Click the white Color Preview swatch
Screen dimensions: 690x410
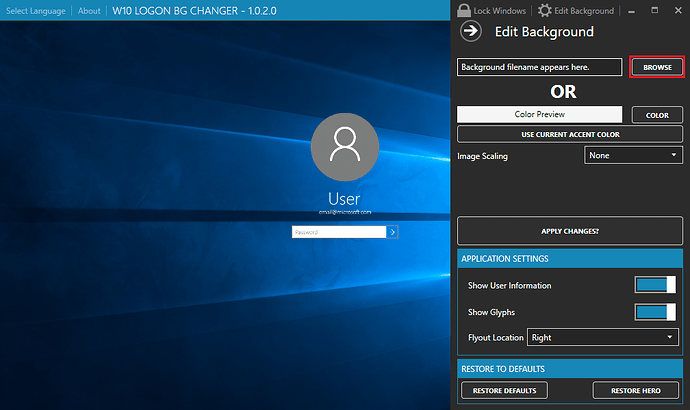540,115
